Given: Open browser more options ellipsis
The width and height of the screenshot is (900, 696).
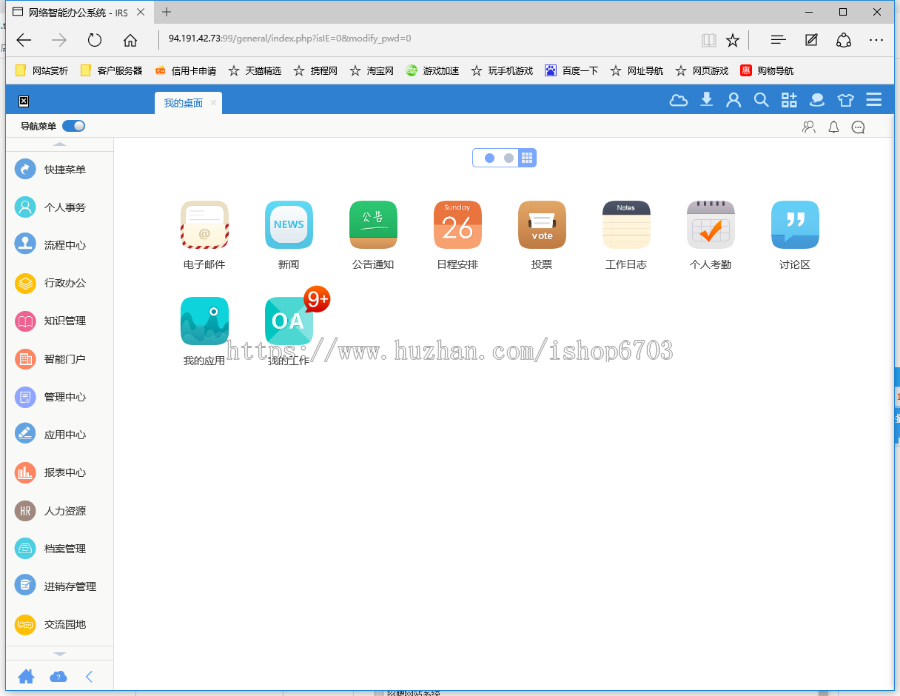Looking at the screenshot, I should 876,40.
